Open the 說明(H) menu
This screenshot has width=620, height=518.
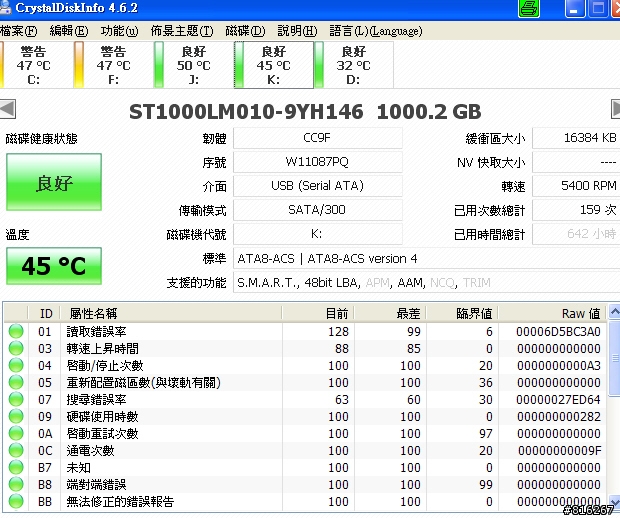(297, 31)
